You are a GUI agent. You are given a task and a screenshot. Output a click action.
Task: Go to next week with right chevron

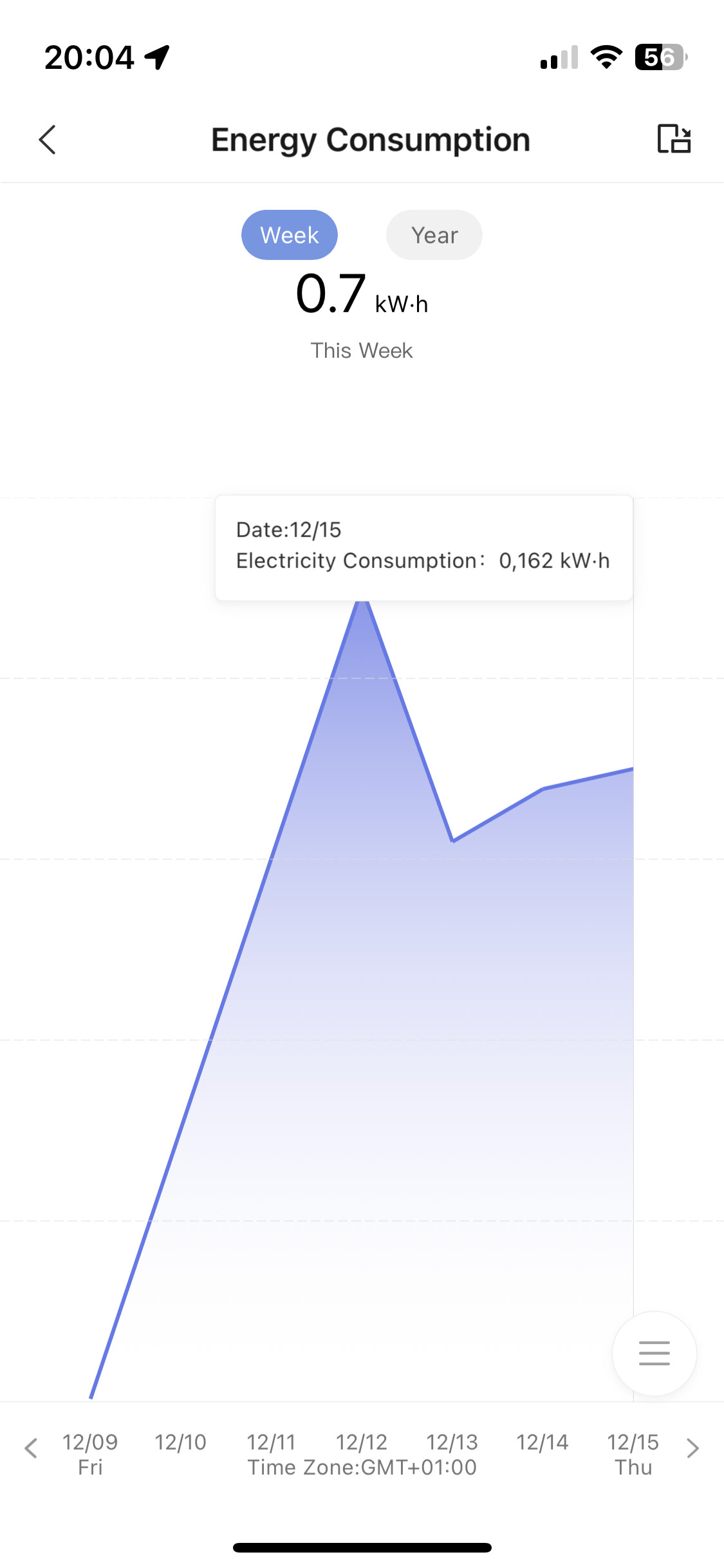coord(692,1448)
